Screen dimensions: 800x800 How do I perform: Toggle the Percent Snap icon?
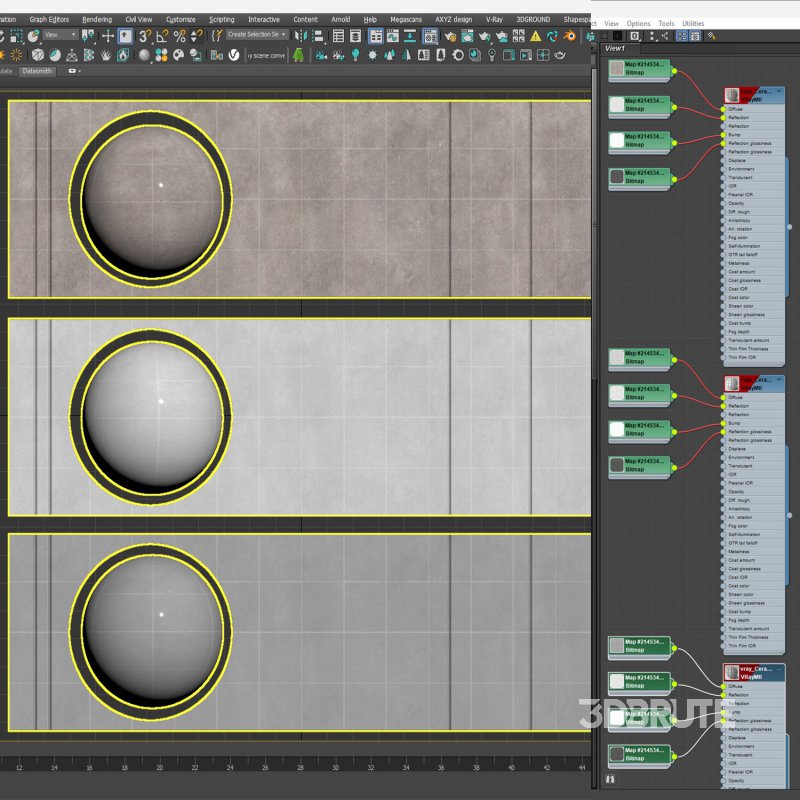[x=179, y=35]
